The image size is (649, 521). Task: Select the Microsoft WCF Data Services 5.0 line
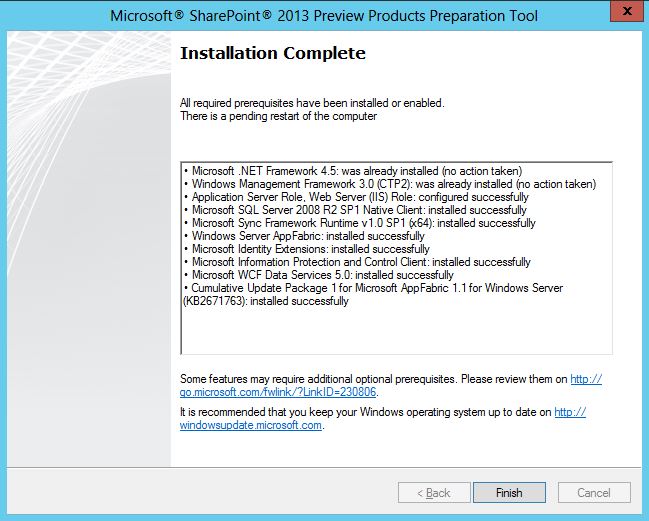[x=319, y=275]
